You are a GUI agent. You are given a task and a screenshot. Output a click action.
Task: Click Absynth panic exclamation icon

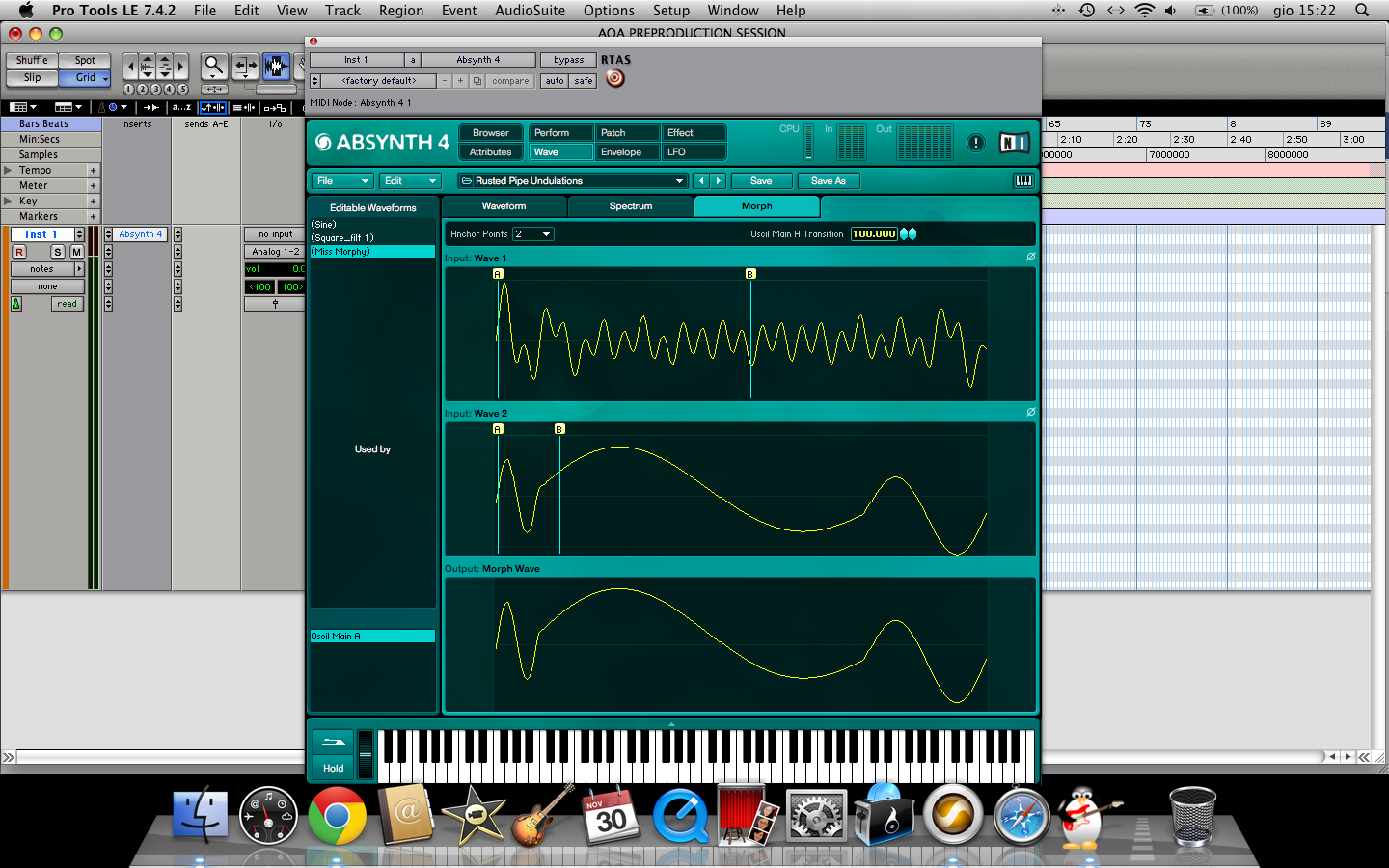point(976,143)
